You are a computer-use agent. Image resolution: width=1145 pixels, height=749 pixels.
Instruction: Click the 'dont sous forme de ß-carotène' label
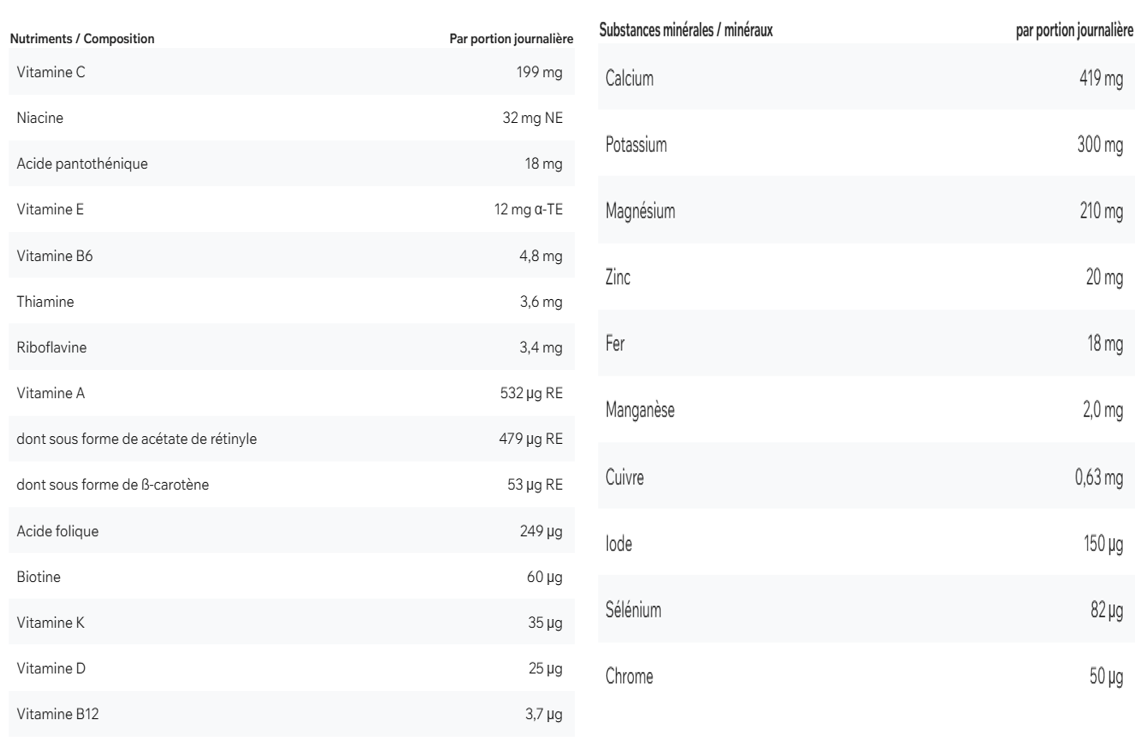click(112, 486)
